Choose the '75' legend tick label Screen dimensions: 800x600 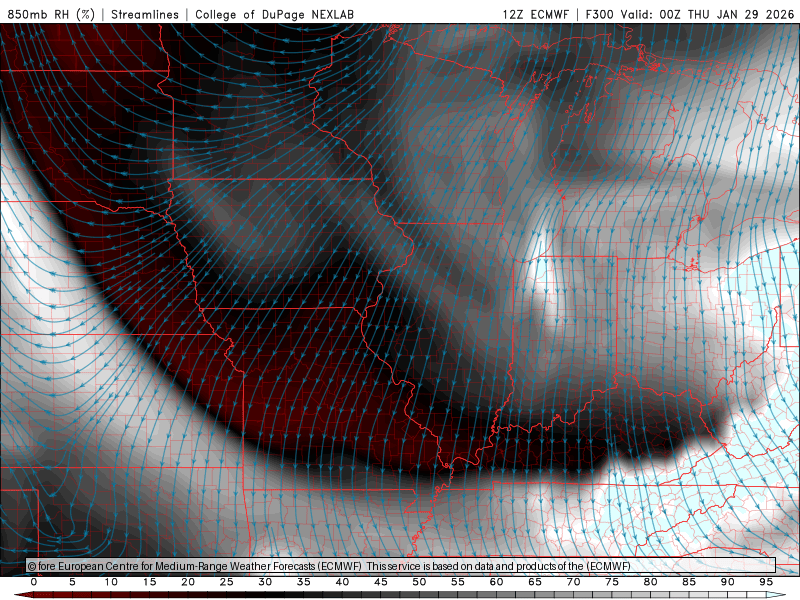(612, 582)
